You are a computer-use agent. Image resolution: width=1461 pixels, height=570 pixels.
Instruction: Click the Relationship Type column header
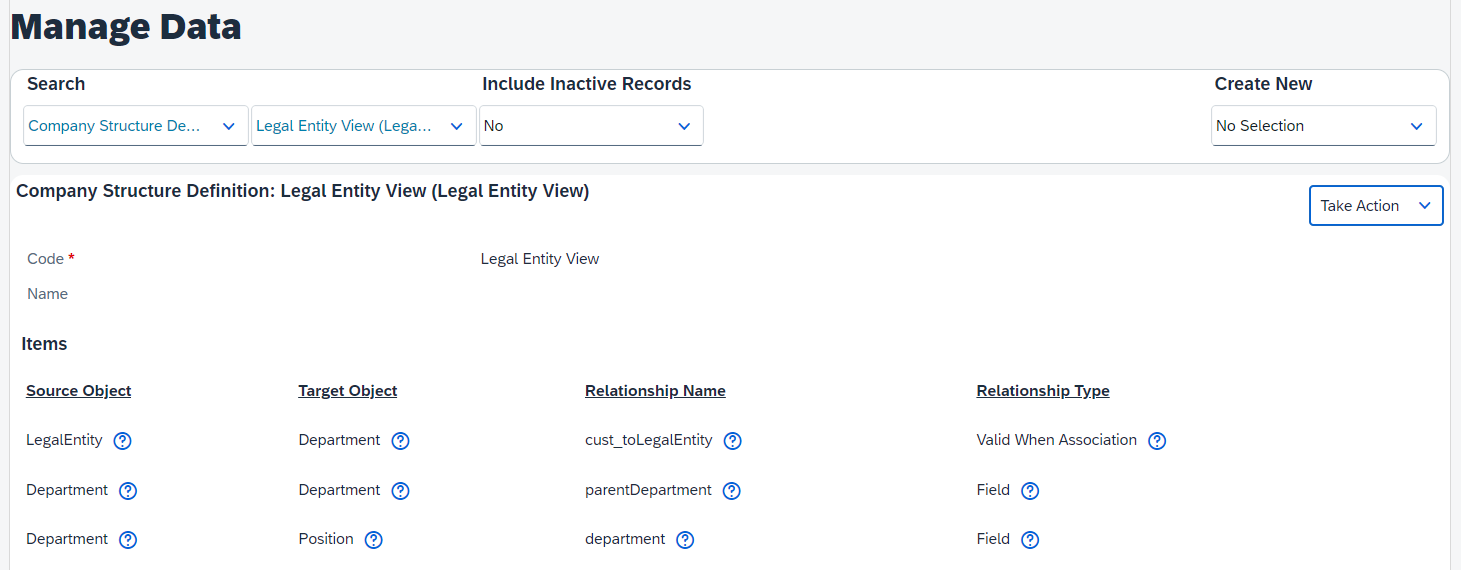coord(1043,391)
